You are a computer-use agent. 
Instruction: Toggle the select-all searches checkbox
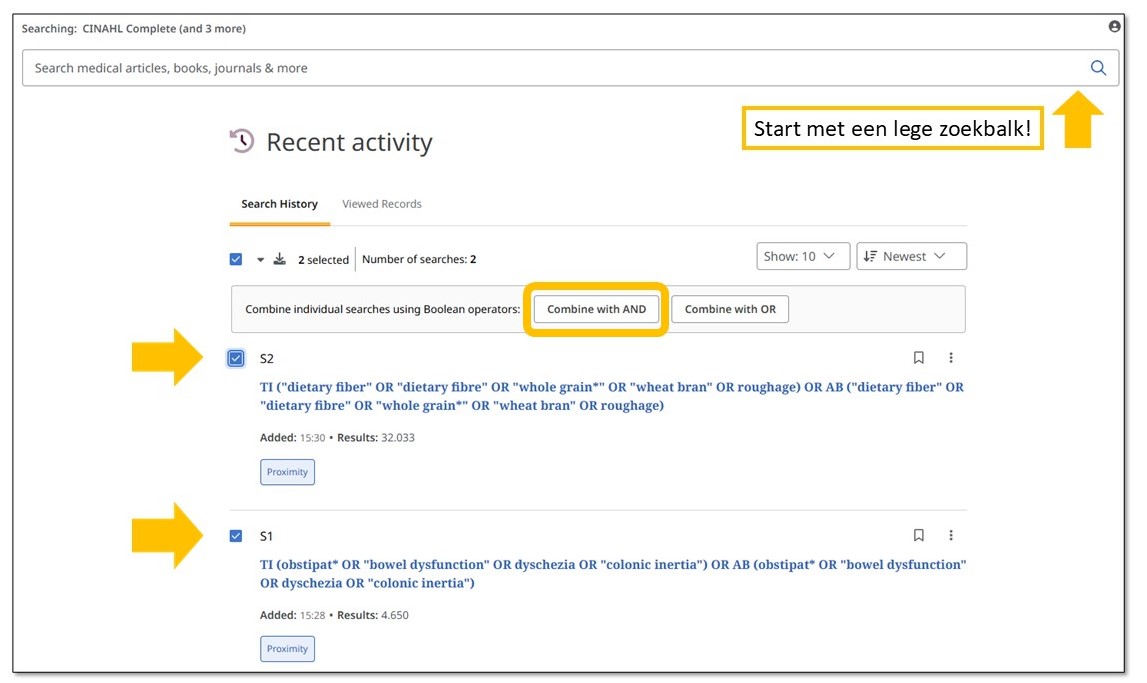tap(236, 259)
